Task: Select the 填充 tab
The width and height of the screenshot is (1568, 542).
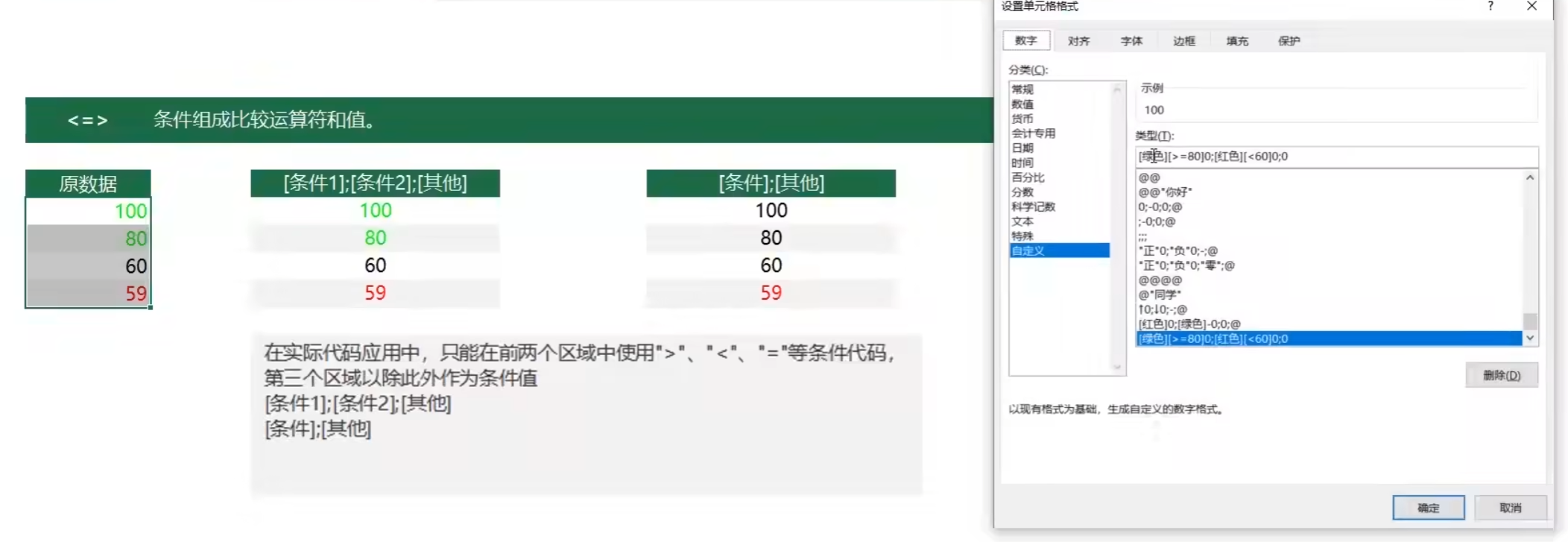Action: [x=1237, y=41]
